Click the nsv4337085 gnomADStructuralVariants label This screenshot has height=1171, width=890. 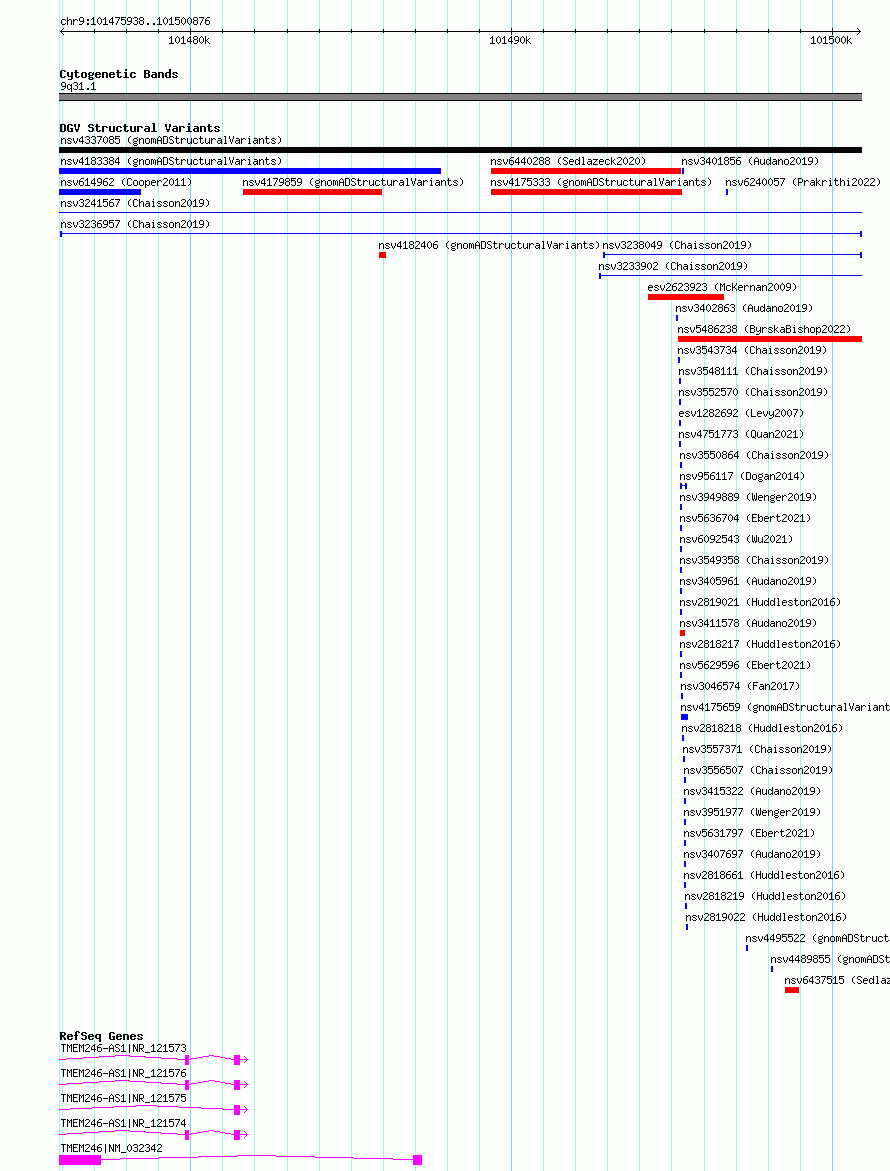171,140
